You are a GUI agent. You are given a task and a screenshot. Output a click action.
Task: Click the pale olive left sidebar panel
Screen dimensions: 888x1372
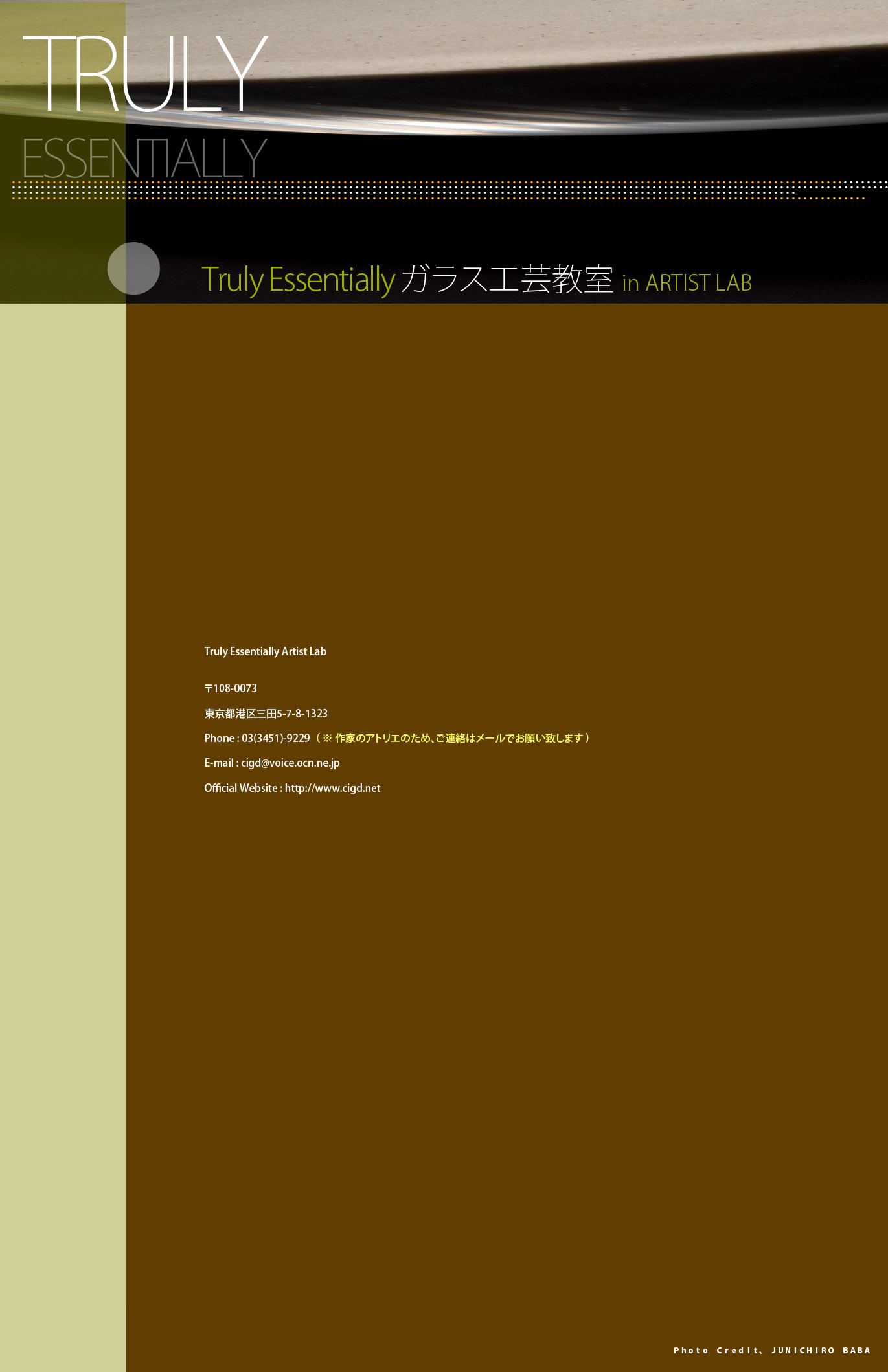click(x=62, y=842)
